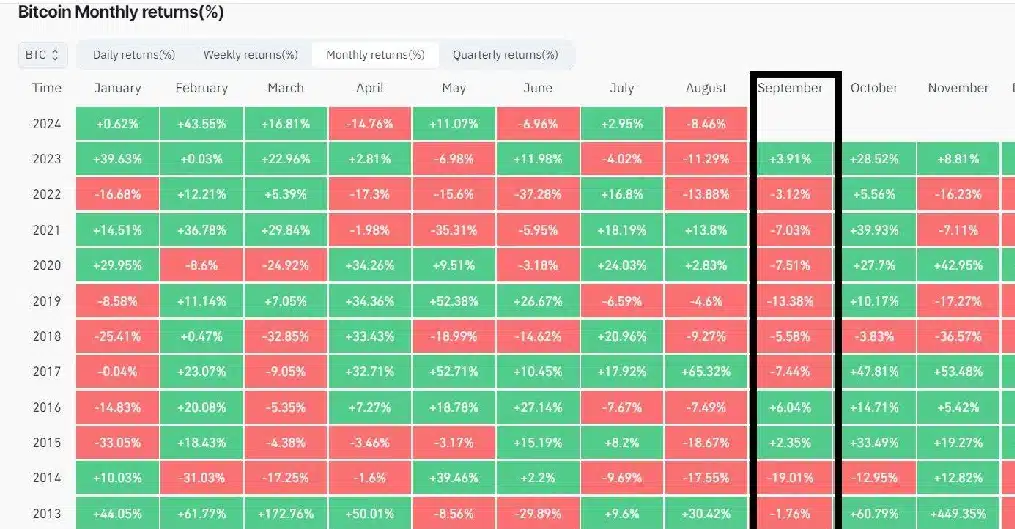Click the -1.76% September 2013 cell
Image resolution: width=1015 pixels, height=529 pixels.
(x=790, y=513)
